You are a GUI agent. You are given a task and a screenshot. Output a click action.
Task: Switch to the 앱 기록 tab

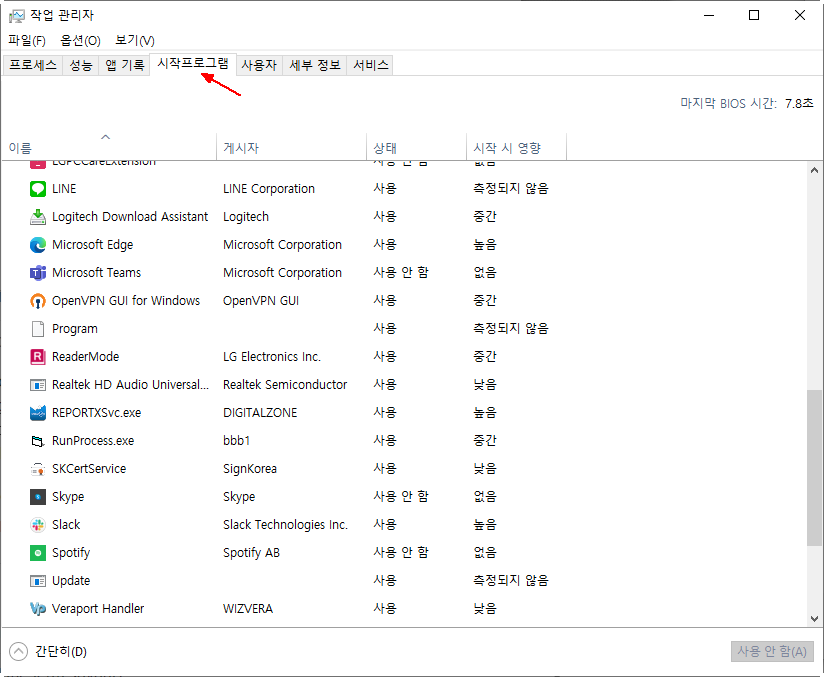click(x=124, y=65)
